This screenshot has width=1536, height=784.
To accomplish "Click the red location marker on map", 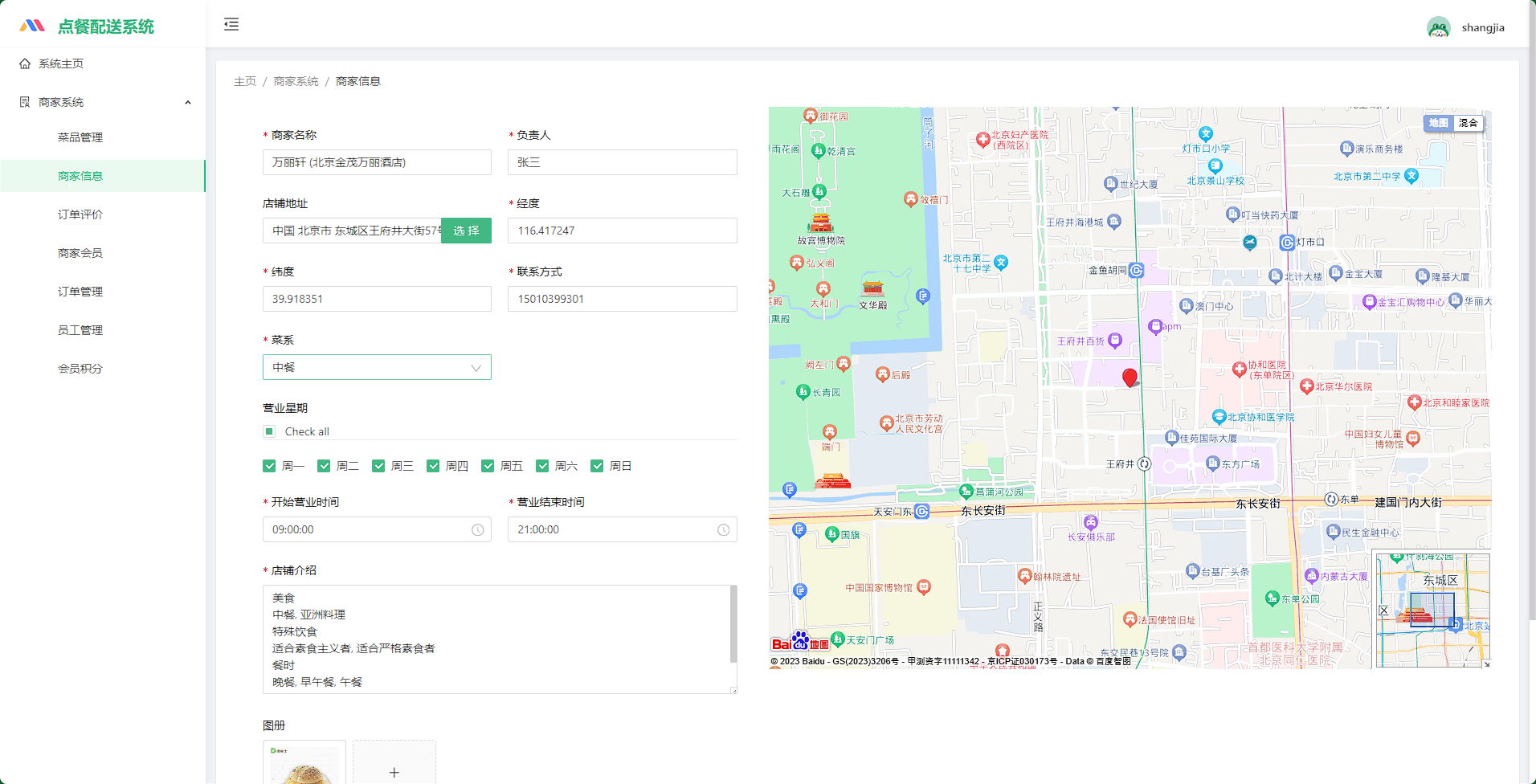I will (x=1130, y=378).
